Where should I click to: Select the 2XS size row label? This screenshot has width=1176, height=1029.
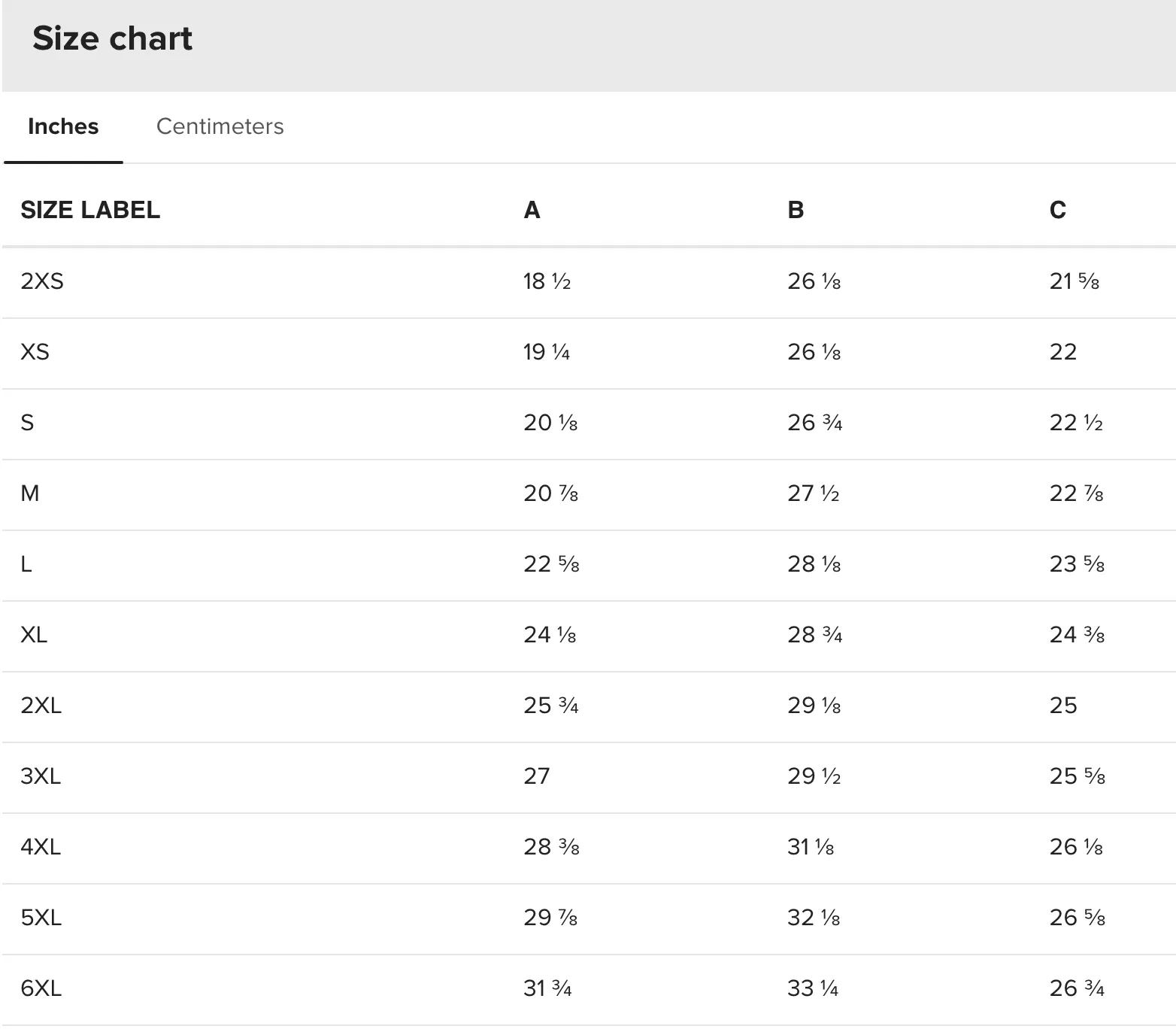(x=42, y=281)
